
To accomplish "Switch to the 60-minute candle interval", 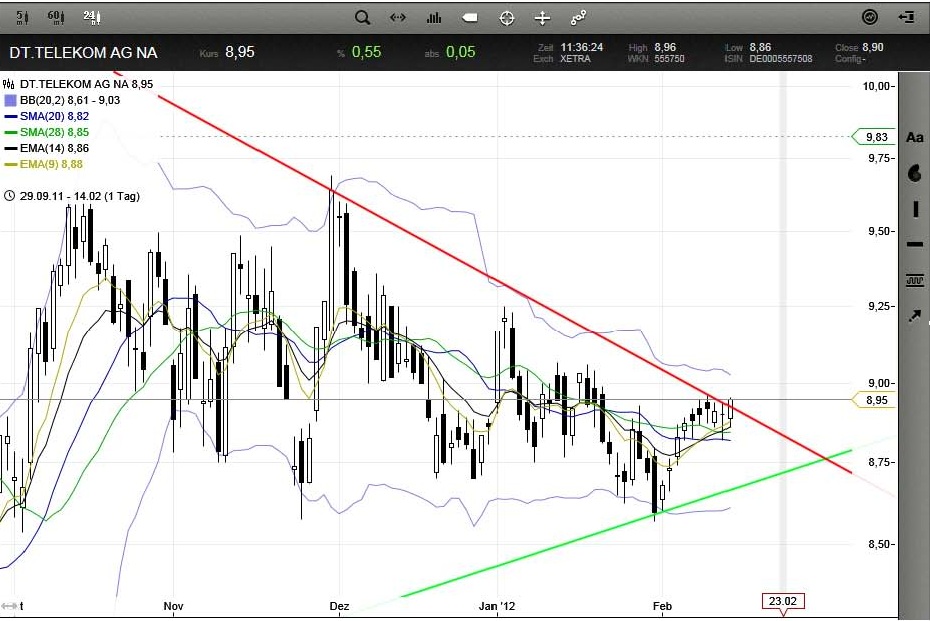I will coord(56,17).
